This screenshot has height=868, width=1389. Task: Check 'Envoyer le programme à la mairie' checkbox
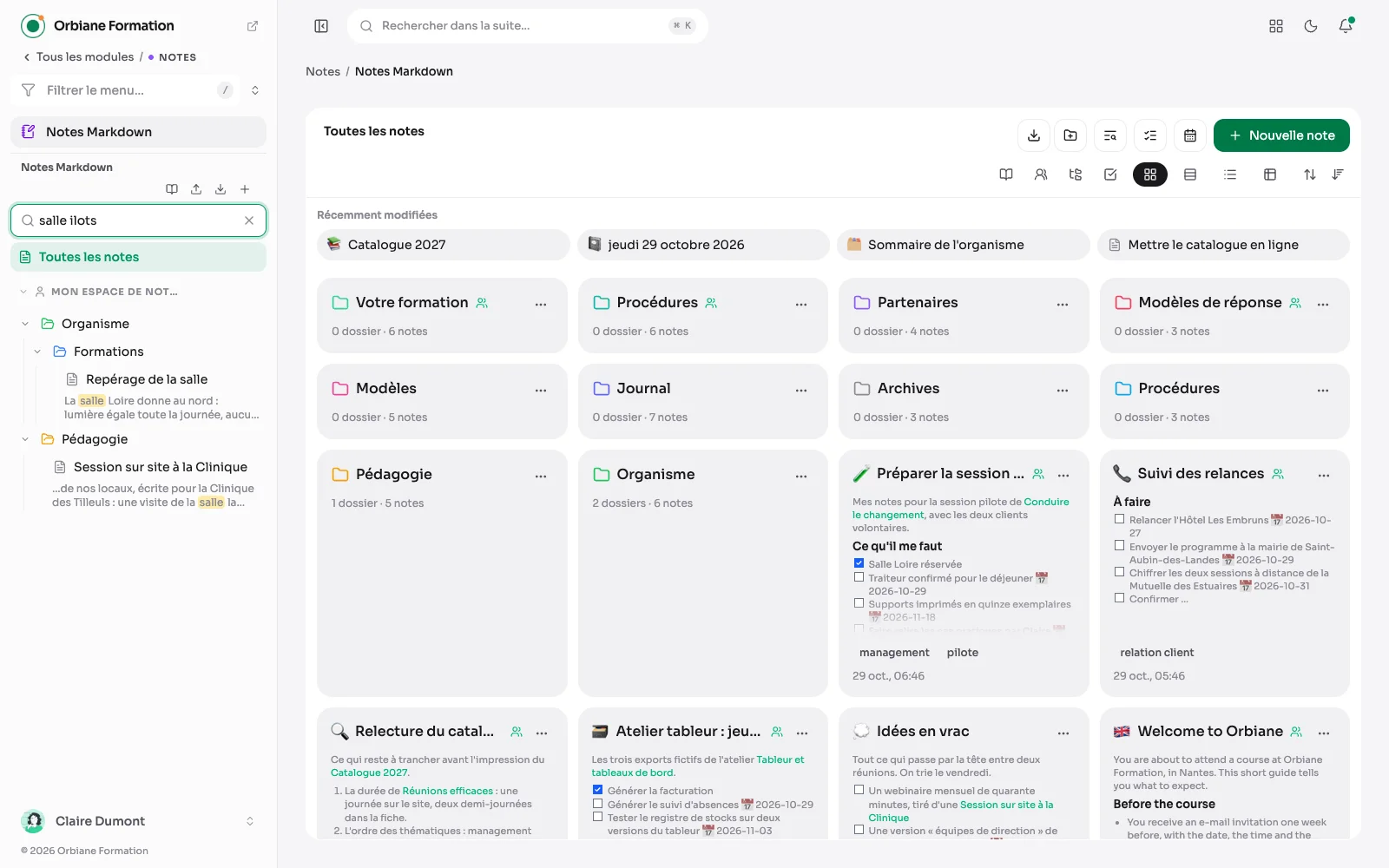[x=1120, y=546]
